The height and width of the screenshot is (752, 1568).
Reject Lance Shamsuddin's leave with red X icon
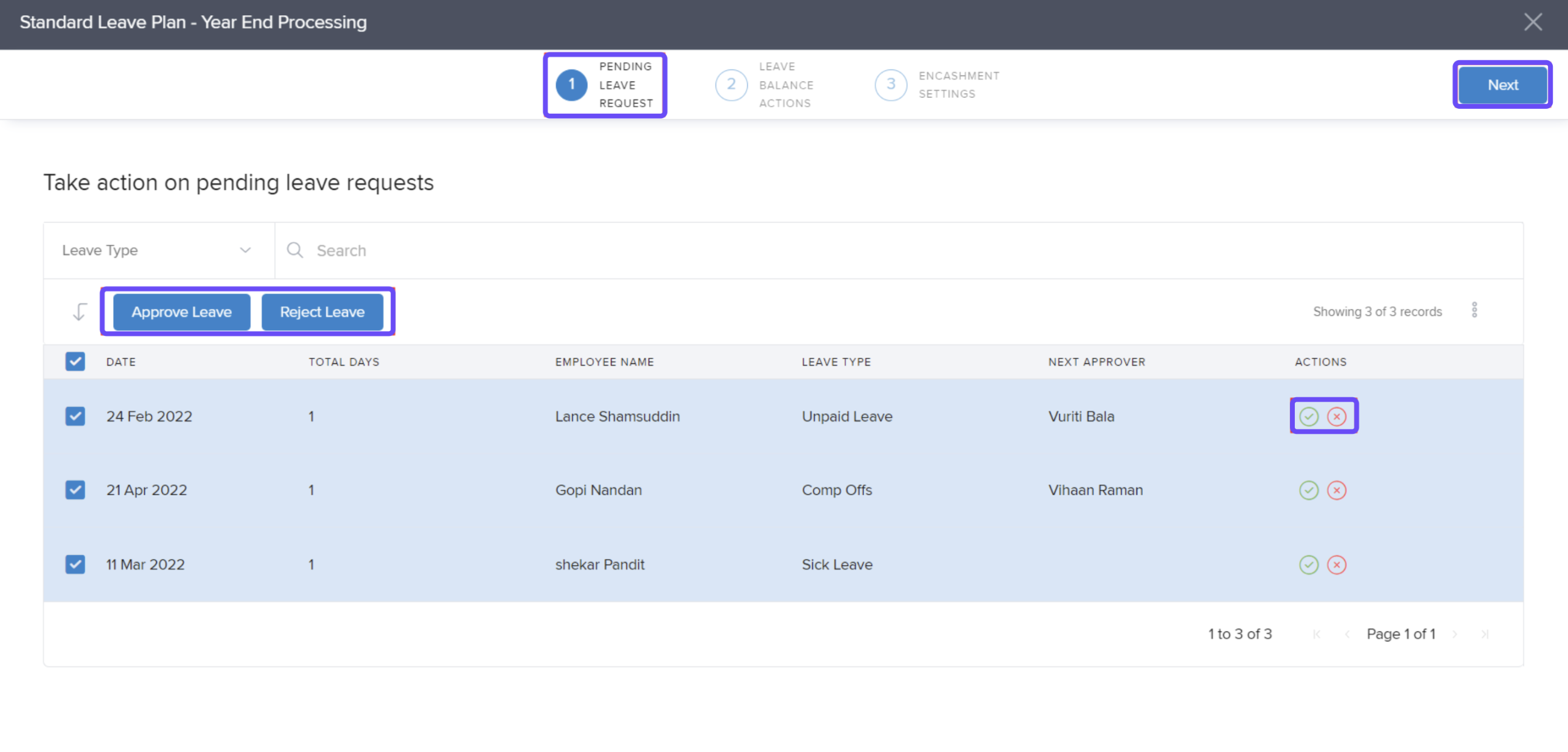click(x=1336, y=417)
